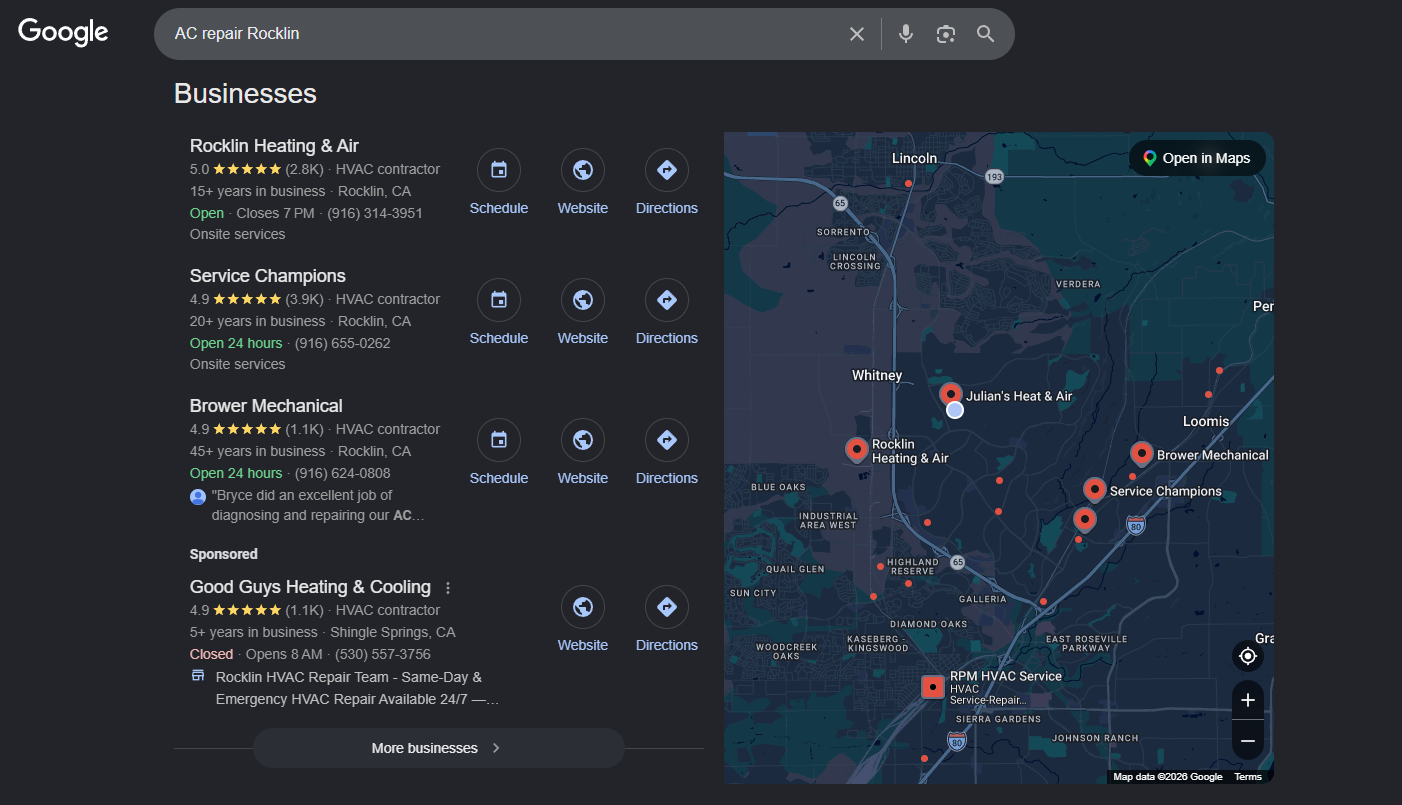Get Directions to Good Guys Heating & Cooling
The width and height of the screenshot is (1402, 805).
point(667,607)
